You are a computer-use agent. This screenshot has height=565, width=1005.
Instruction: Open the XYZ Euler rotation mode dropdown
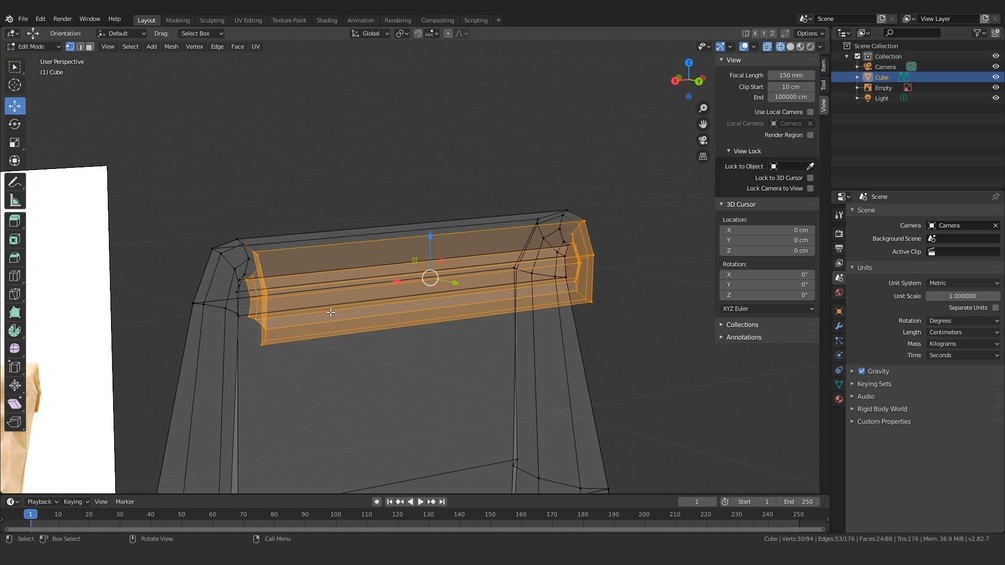[768, 309]
